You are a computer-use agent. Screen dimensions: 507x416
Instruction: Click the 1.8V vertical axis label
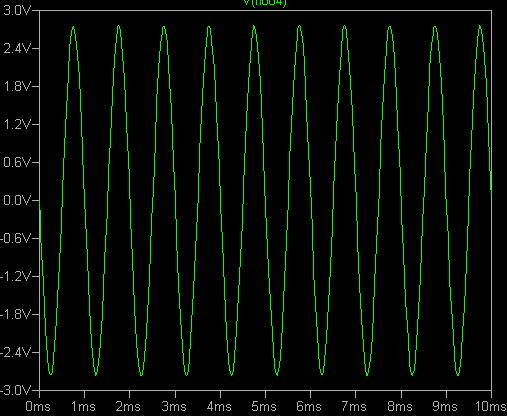click(x=17, y=86)
